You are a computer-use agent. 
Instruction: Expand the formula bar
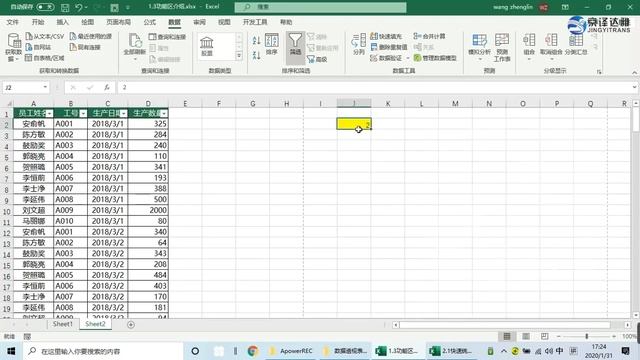click(x=634, y=87)
